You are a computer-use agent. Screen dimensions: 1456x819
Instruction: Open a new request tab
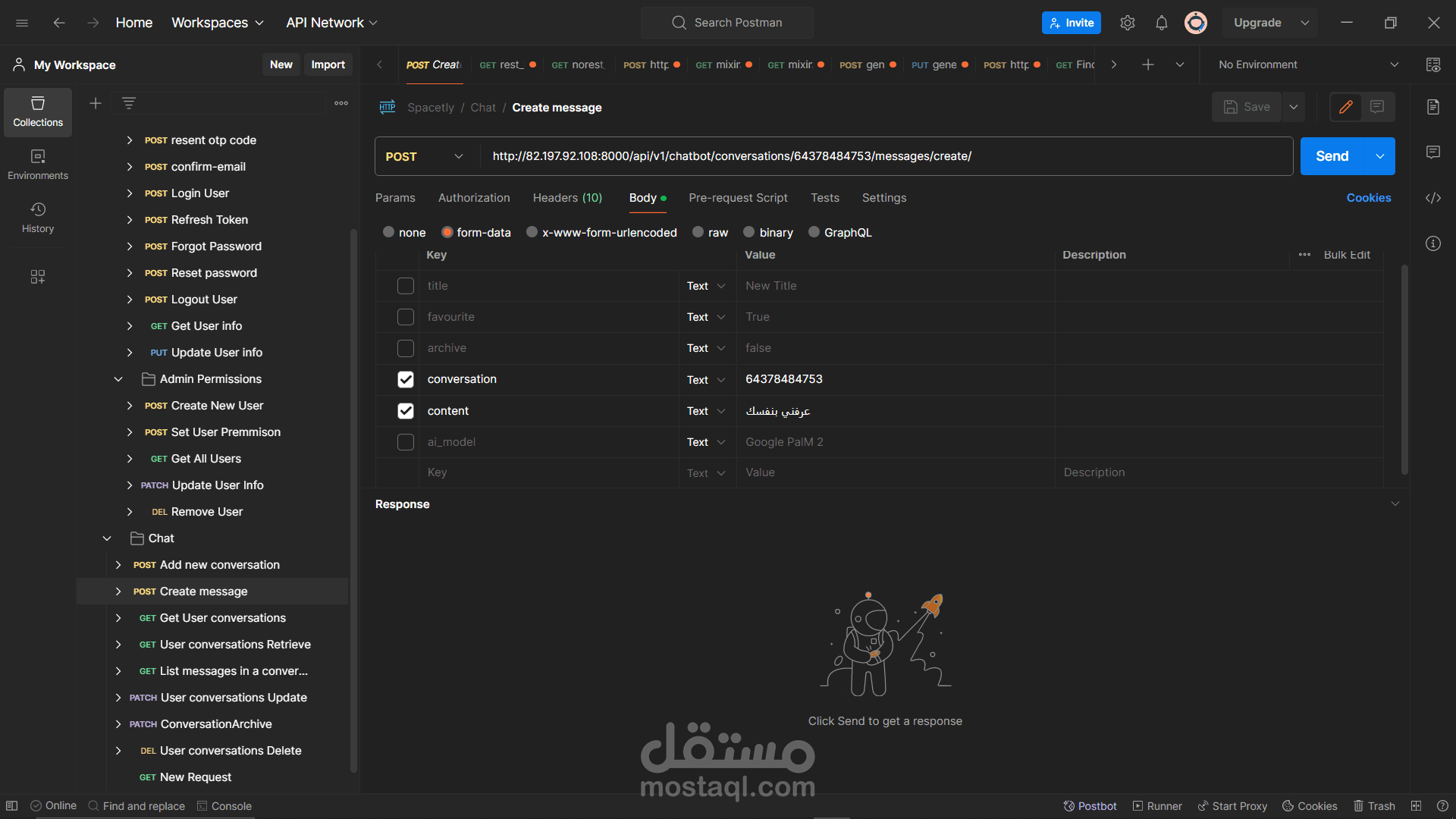tap(1148, 65)
